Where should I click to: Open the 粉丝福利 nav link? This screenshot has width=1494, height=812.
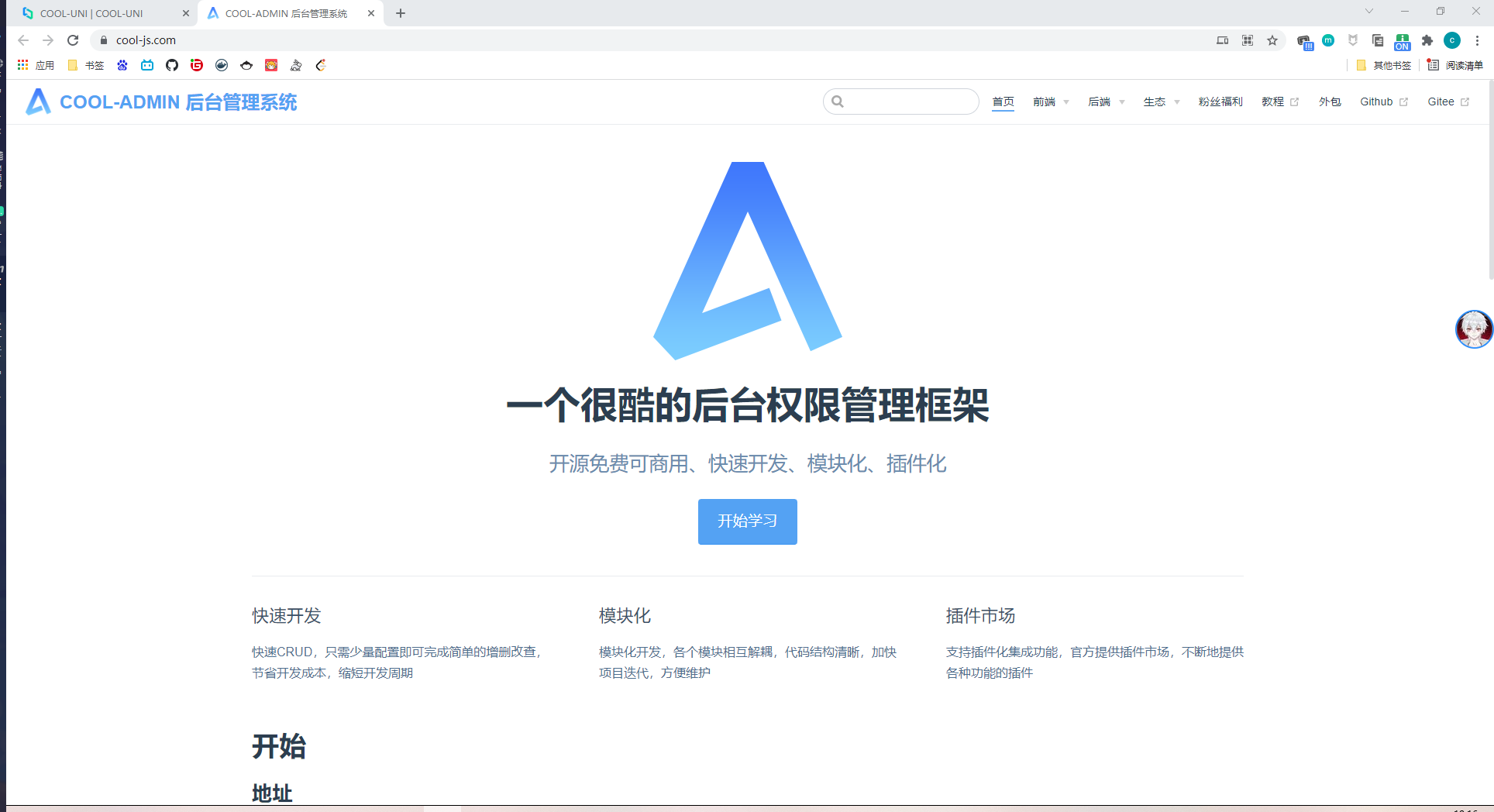(1220, 101)
